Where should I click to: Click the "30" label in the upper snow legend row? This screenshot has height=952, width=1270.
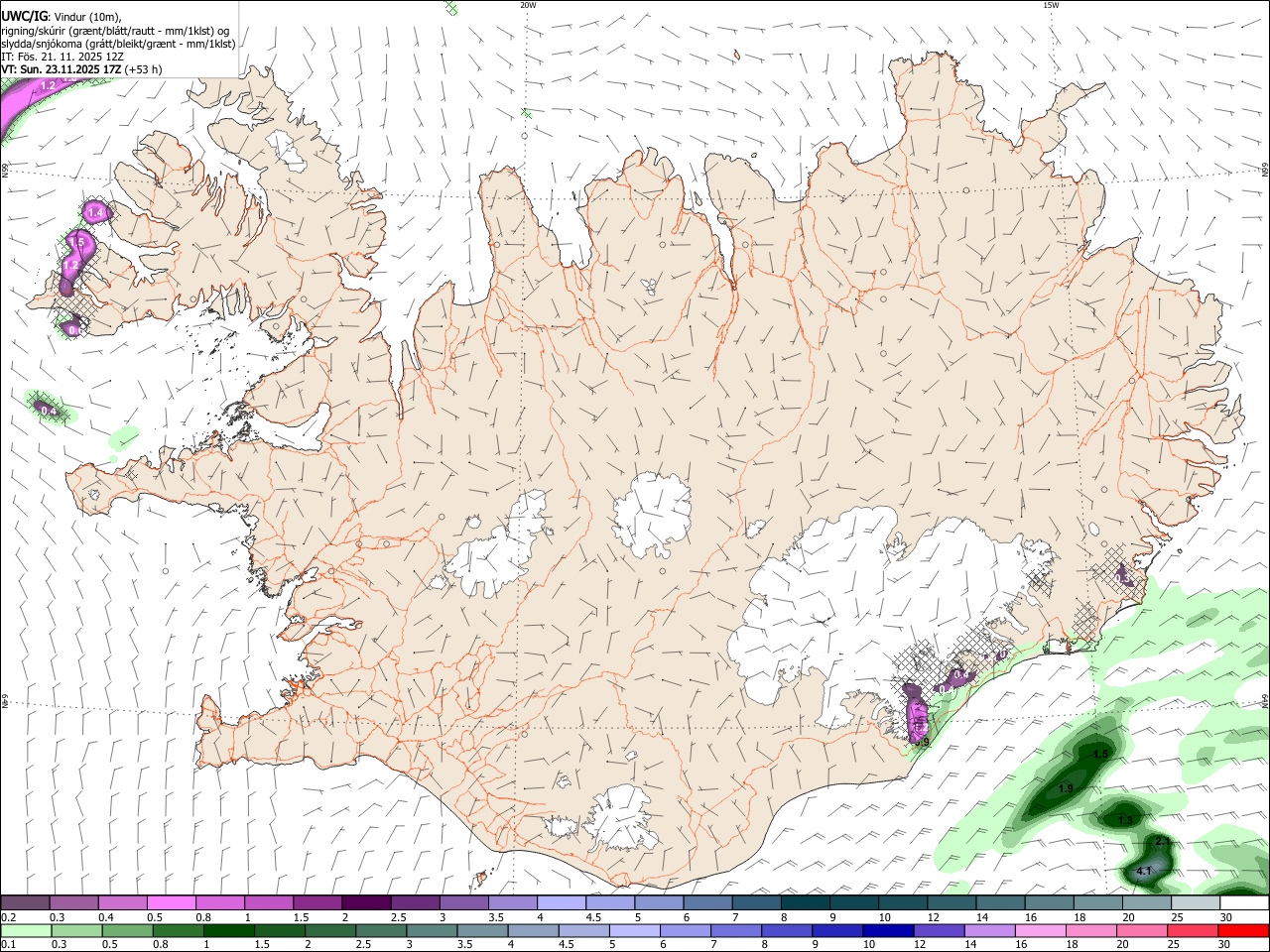1226,917
